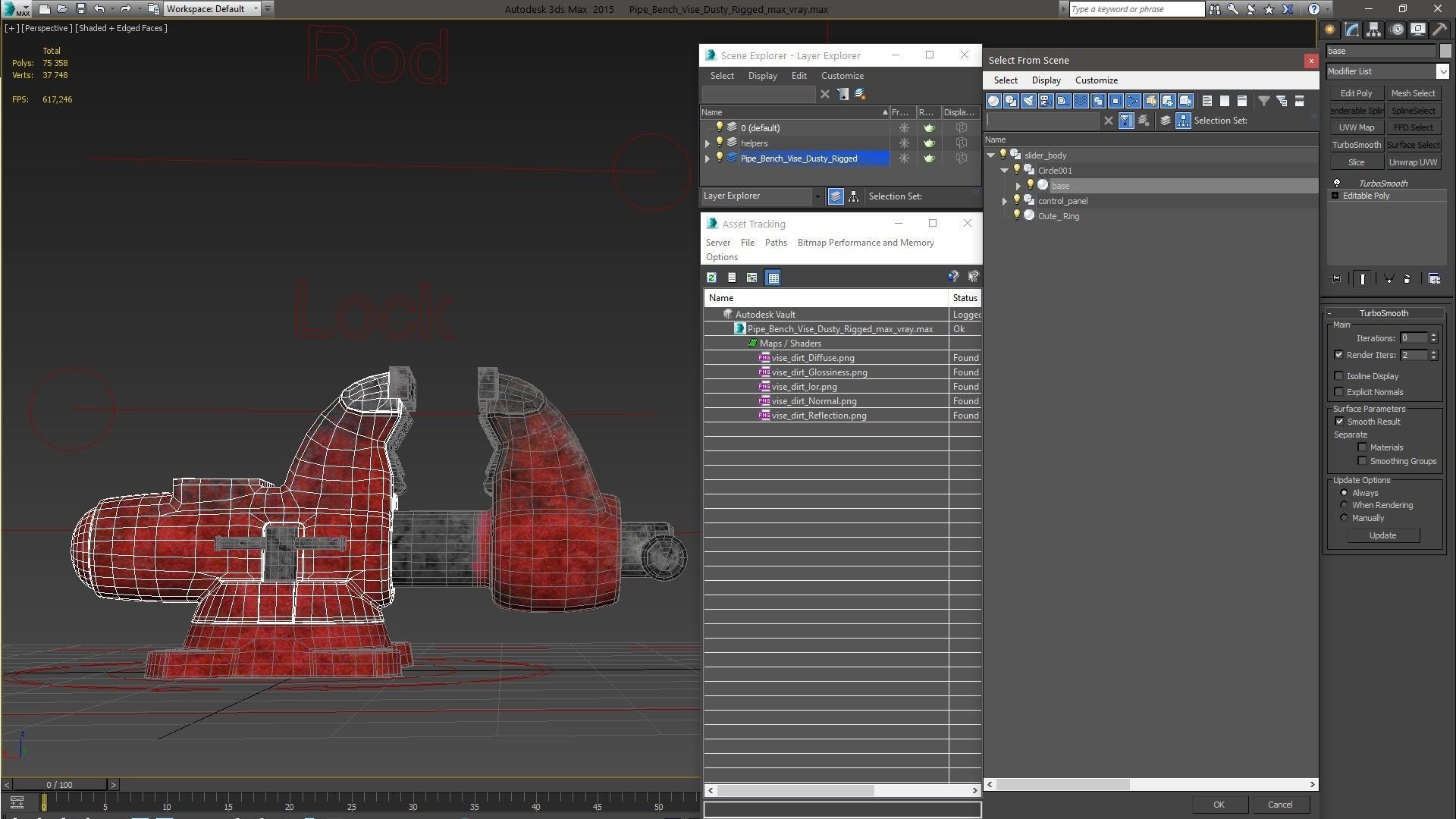This screenshot has width=1456, height=819.
Task: Click the object color swatch beside base name
Action: pos(1445,51)
